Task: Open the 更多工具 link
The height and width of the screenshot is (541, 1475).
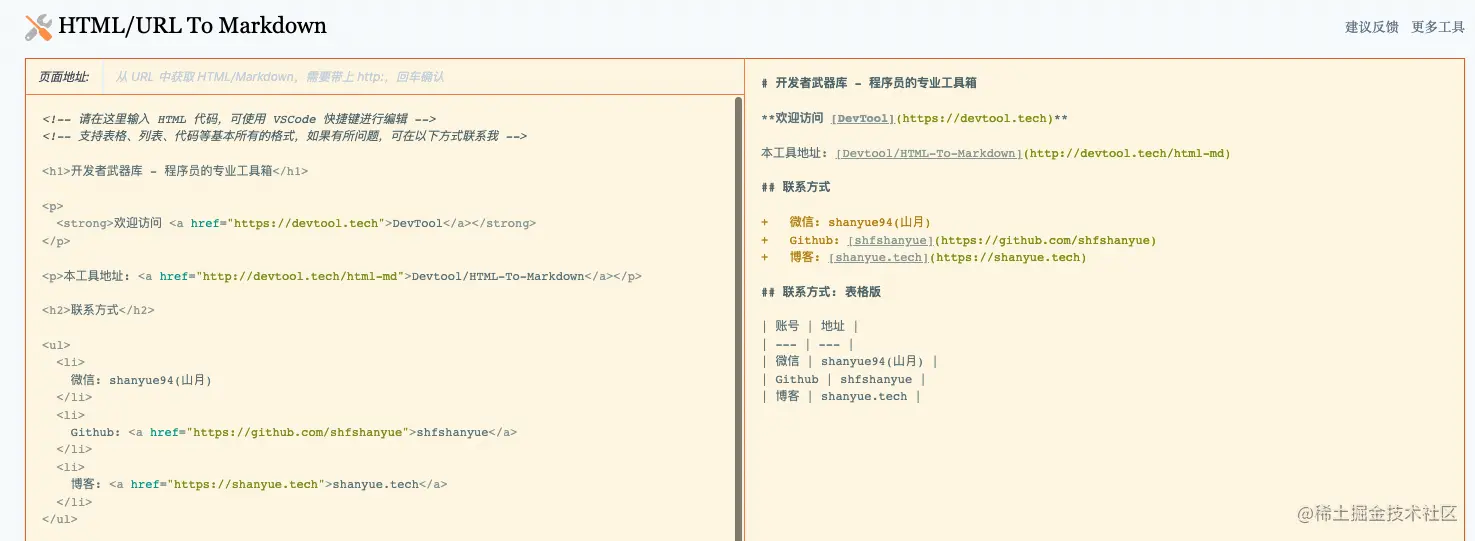Action: click(x=1437, y=27)
